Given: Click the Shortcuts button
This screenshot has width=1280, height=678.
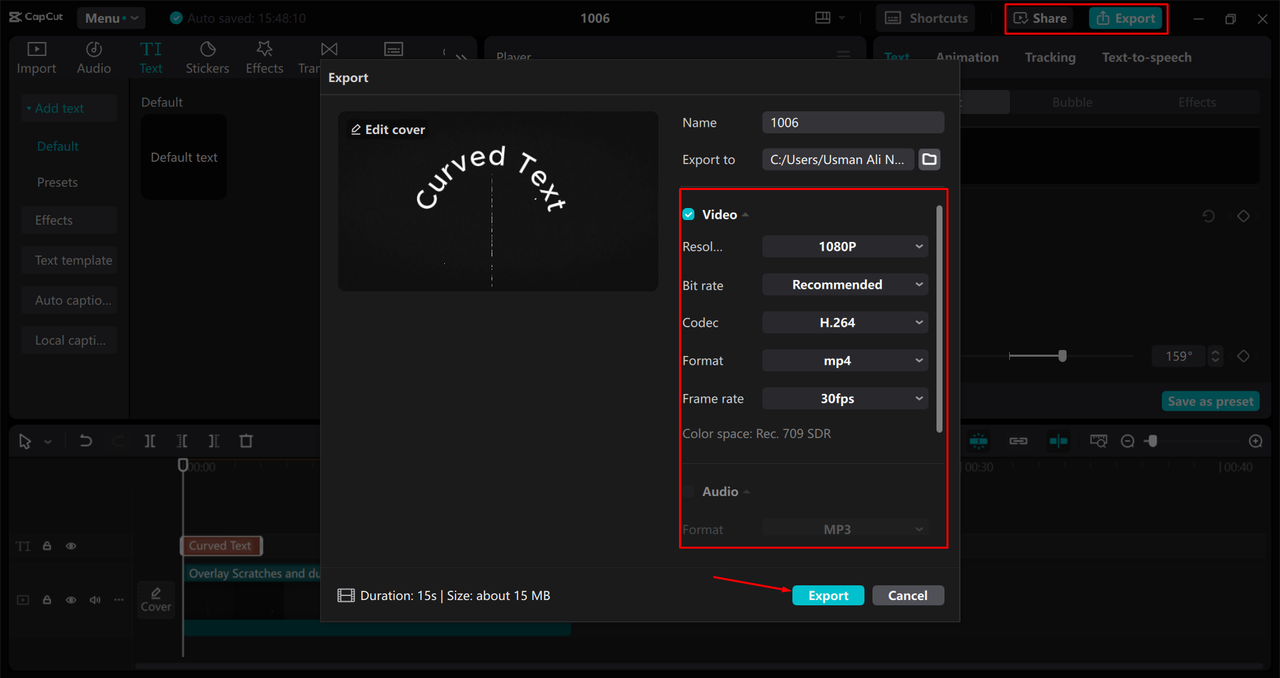Looking at the screenshot, I should point(927,18).
